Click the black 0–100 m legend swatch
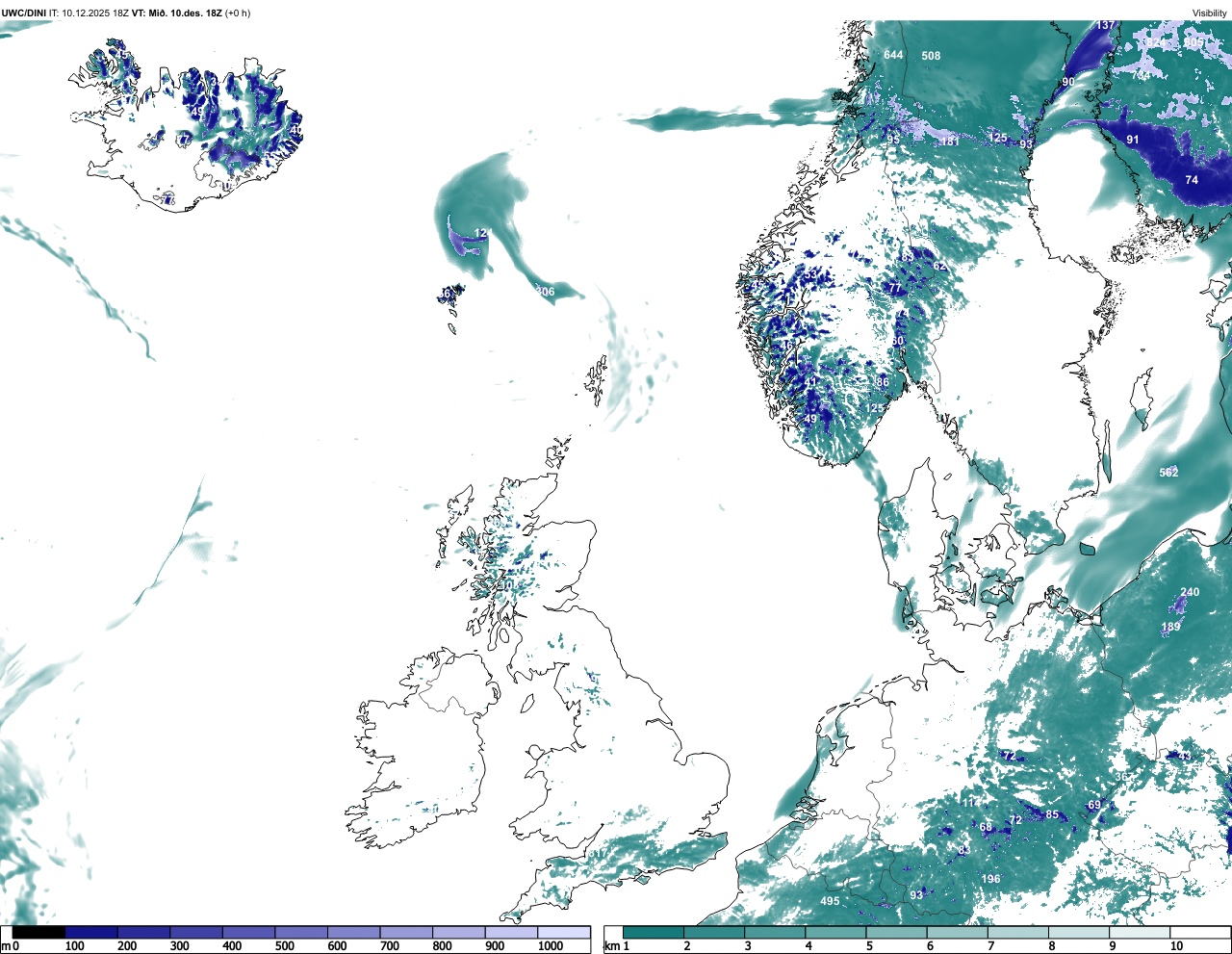 [38, 932]
